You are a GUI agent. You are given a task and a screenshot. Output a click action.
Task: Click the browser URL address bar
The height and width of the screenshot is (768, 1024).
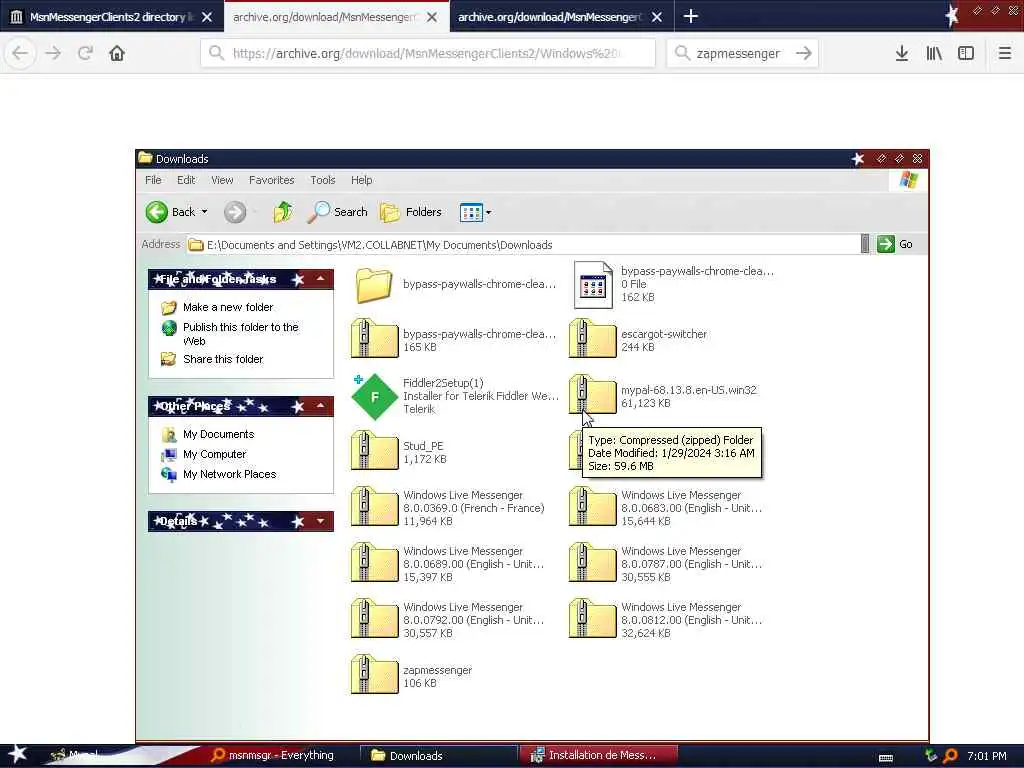click(x=428, y=53)
